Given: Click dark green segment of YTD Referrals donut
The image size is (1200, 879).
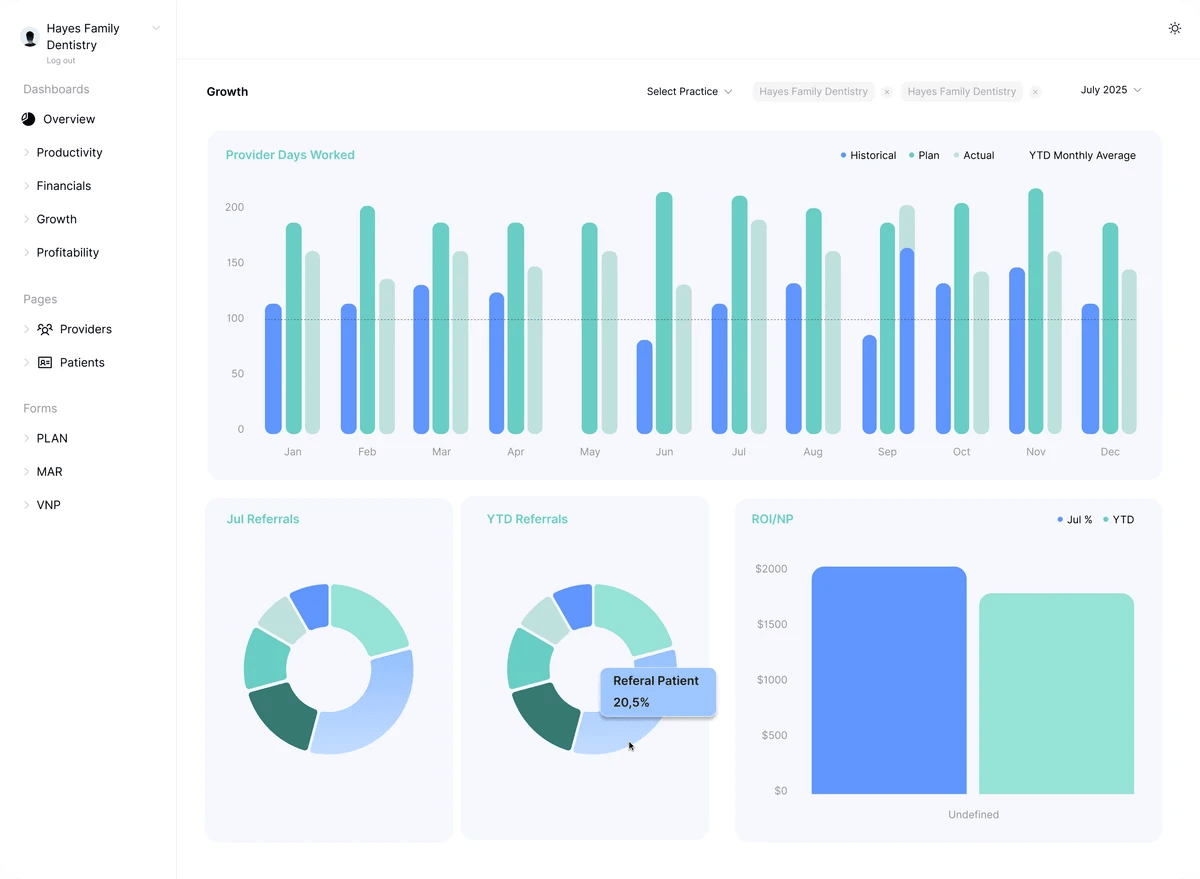Looking at the screenshot, I should (545, 714).
